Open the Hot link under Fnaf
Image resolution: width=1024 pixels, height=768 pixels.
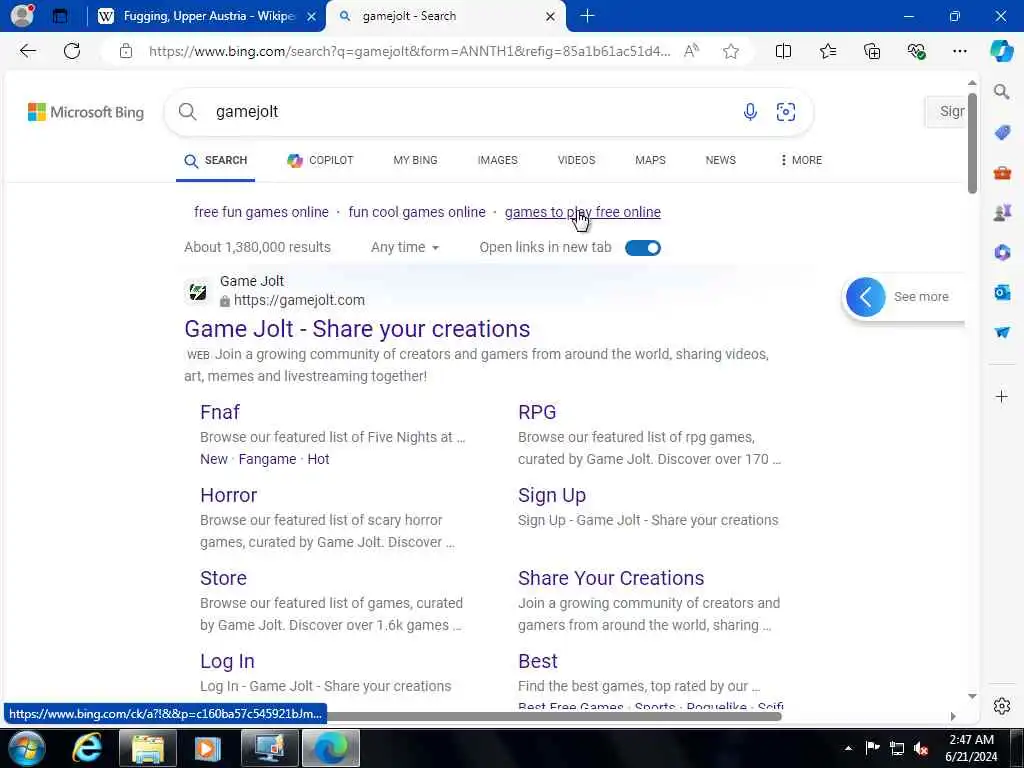point(318,459)
